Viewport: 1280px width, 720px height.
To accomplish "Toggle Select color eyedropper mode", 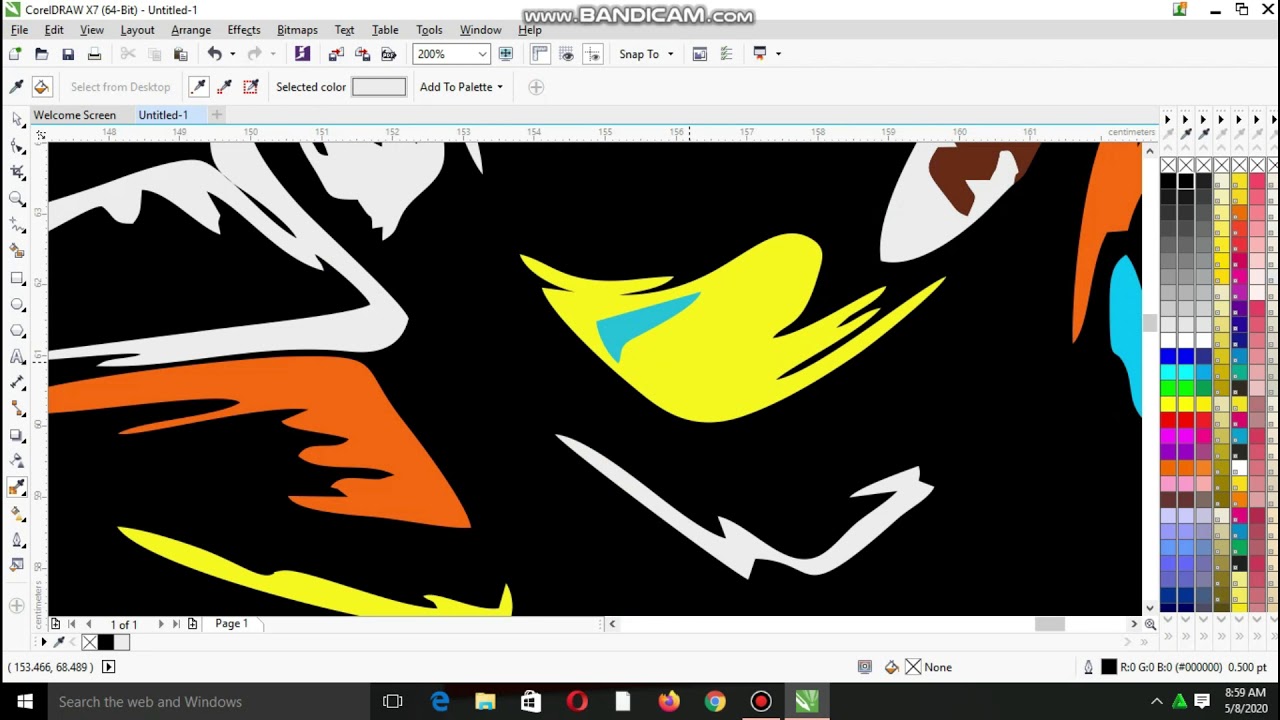I will (x=16, y=87).
